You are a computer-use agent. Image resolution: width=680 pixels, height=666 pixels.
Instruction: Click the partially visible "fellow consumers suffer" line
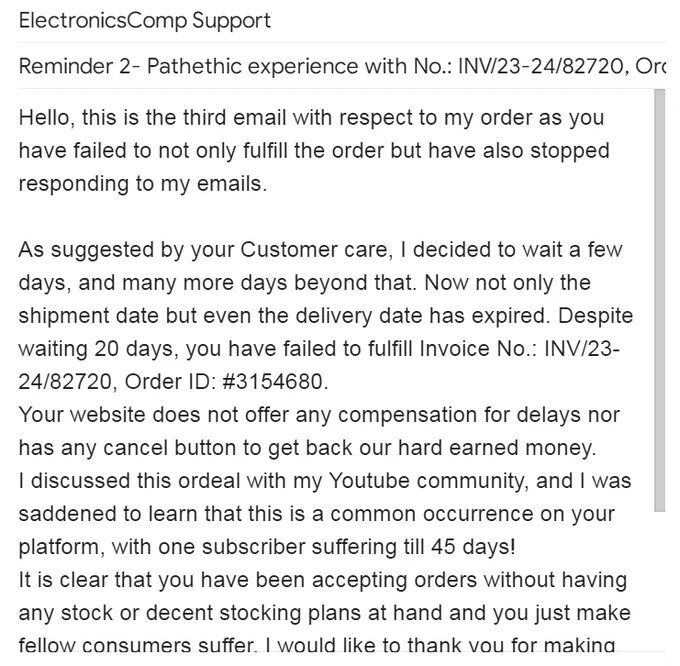click(138, 645)
